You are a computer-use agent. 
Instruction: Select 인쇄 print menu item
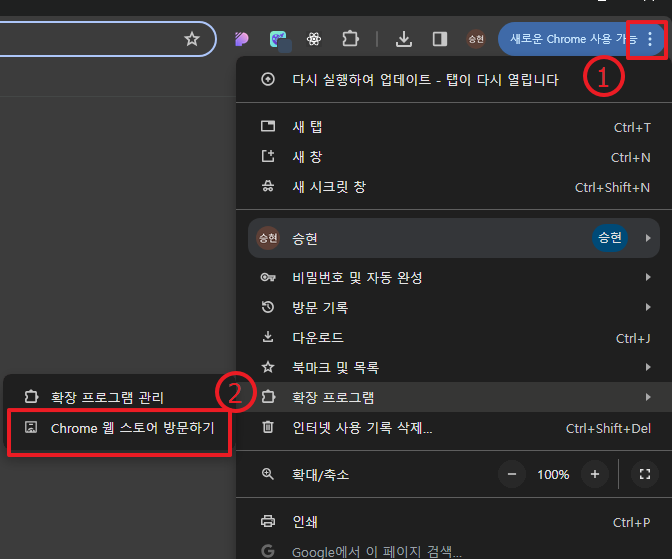click(454, 522)
